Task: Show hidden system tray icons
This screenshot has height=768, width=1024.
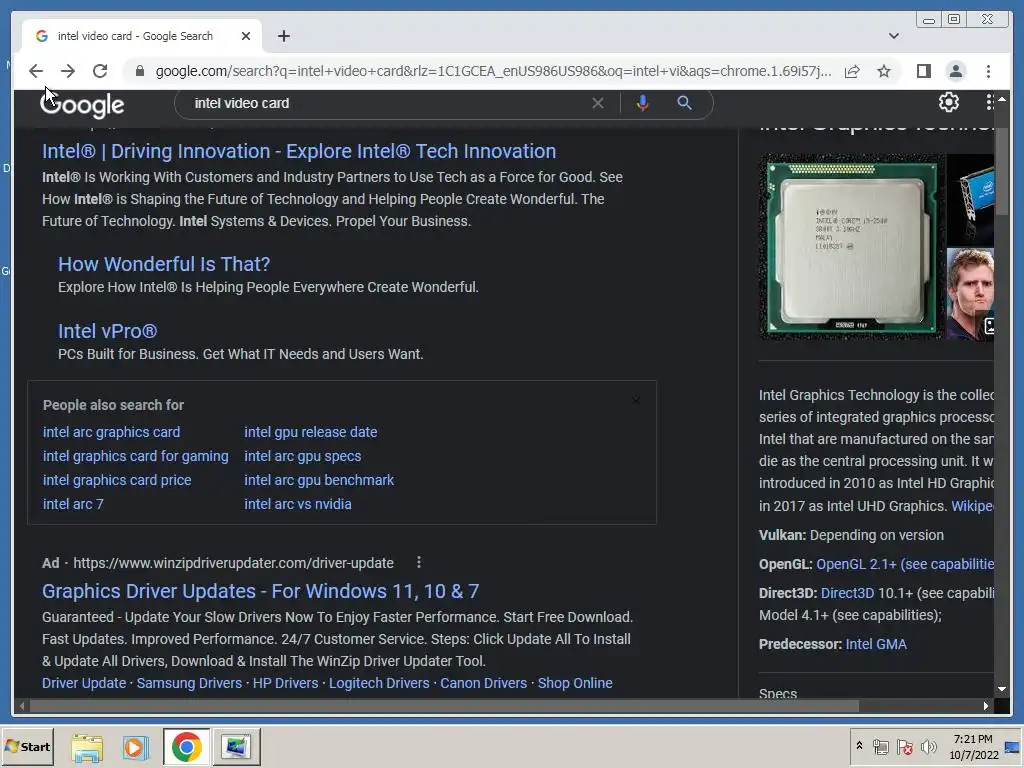Action: tap(859, 746)
